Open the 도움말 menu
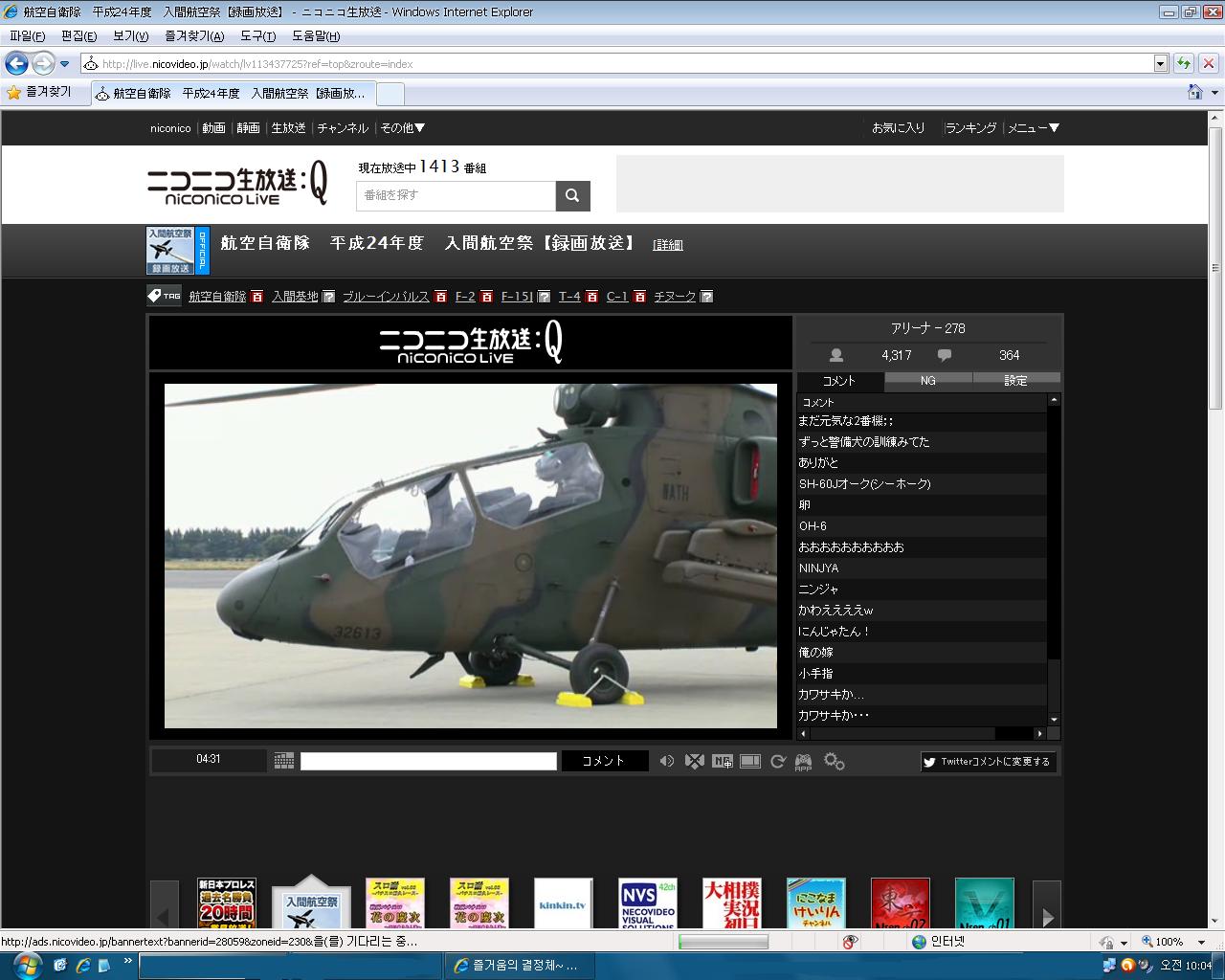The image size is (1225, 980). pyautogui.click(x=316, y=36)
